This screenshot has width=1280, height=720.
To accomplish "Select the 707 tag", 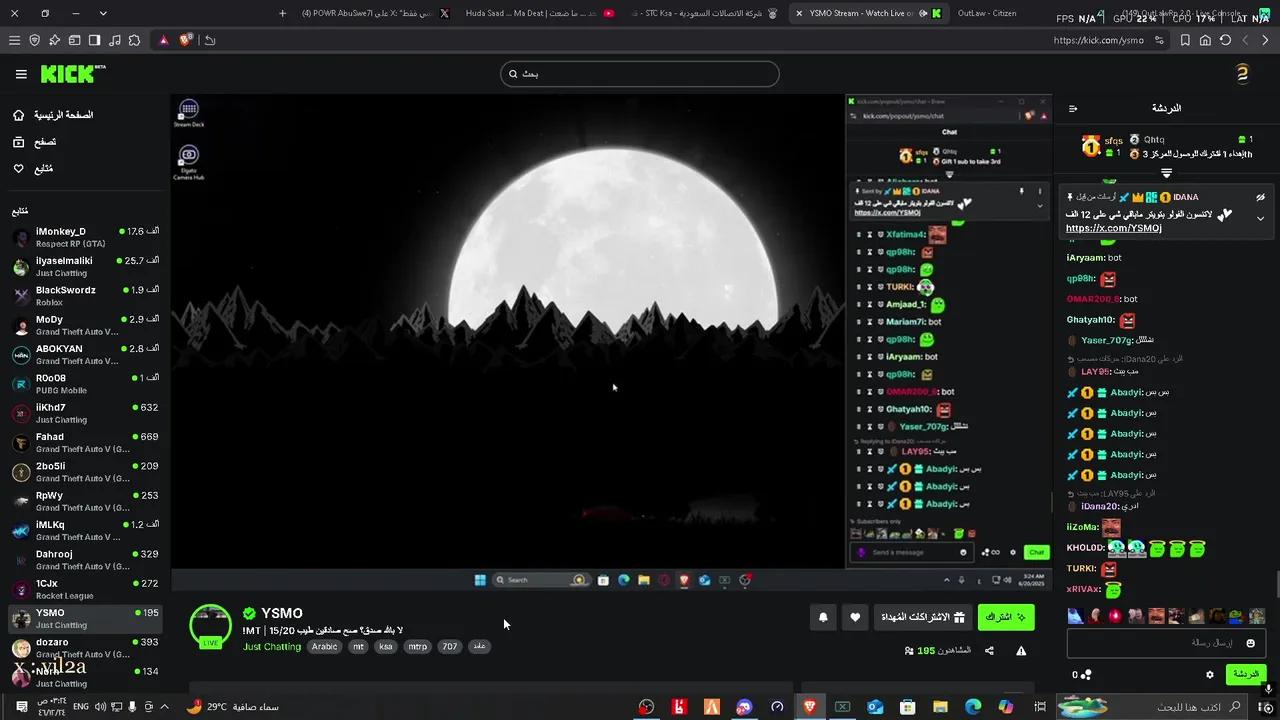I will pos(450,647).
